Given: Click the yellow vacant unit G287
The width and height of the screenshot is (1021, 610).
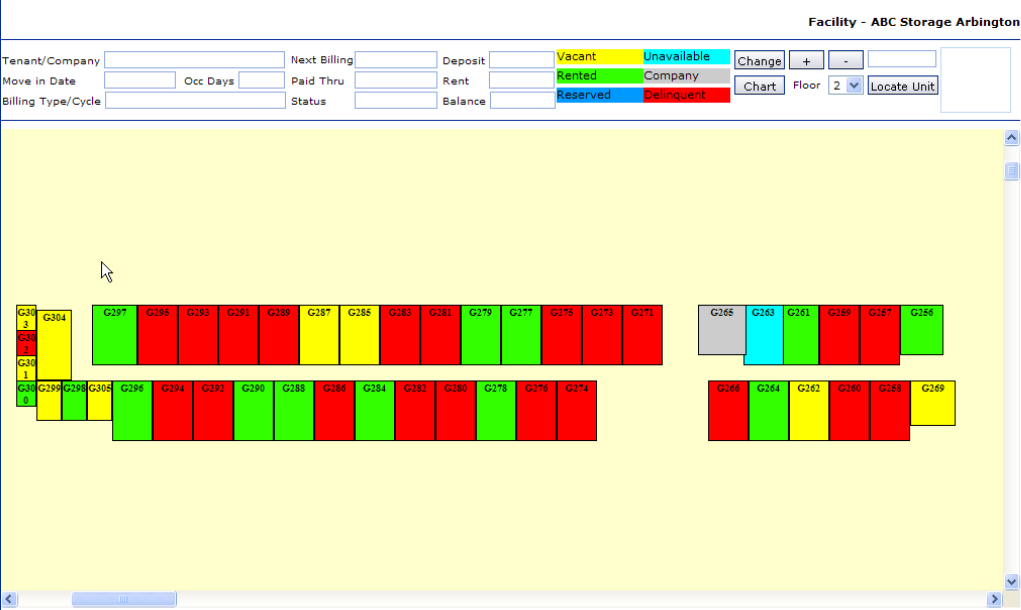Looking at the screenshot, I should 319,335.
